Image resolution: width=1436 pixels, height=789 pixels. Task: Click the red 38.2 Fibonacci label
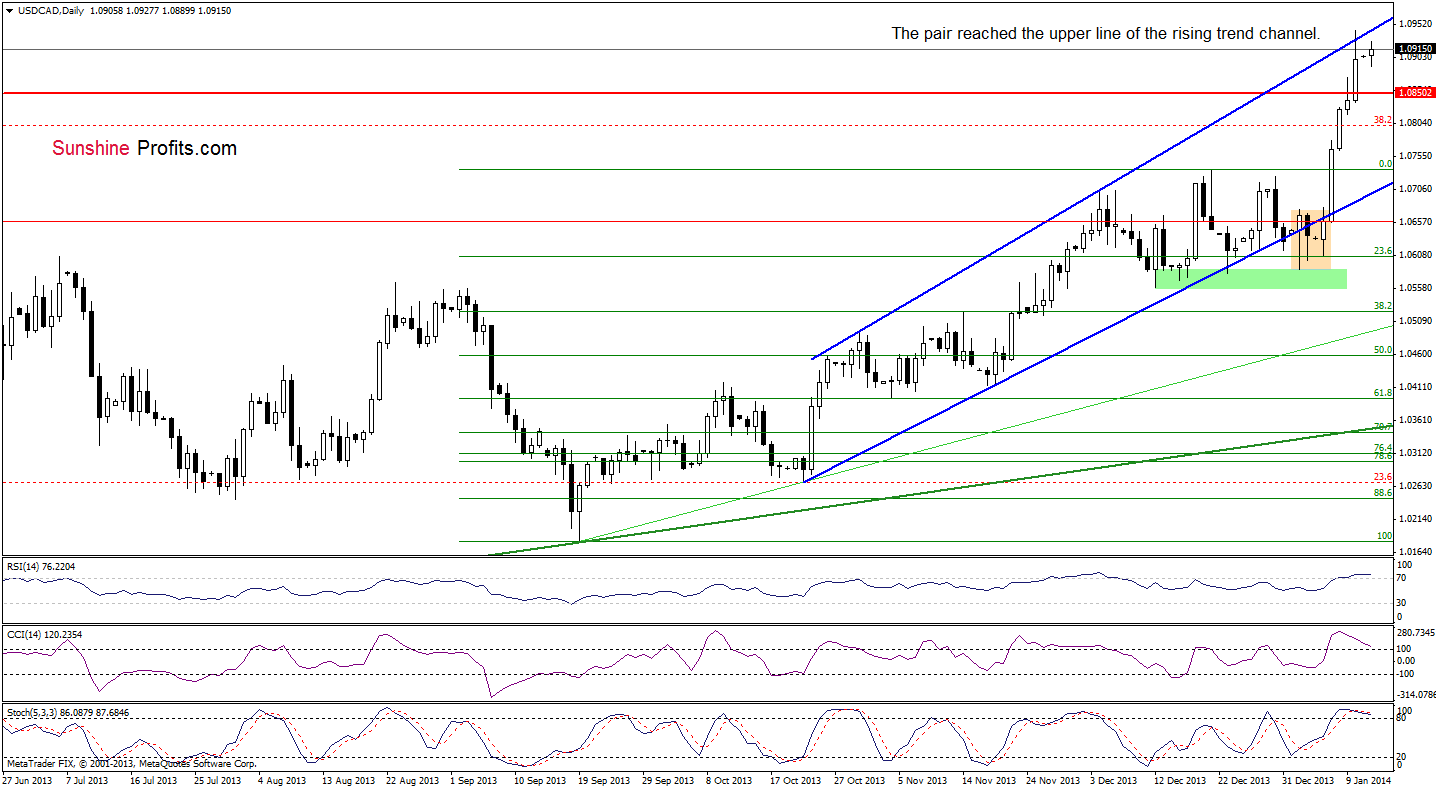pos(1383,119)
